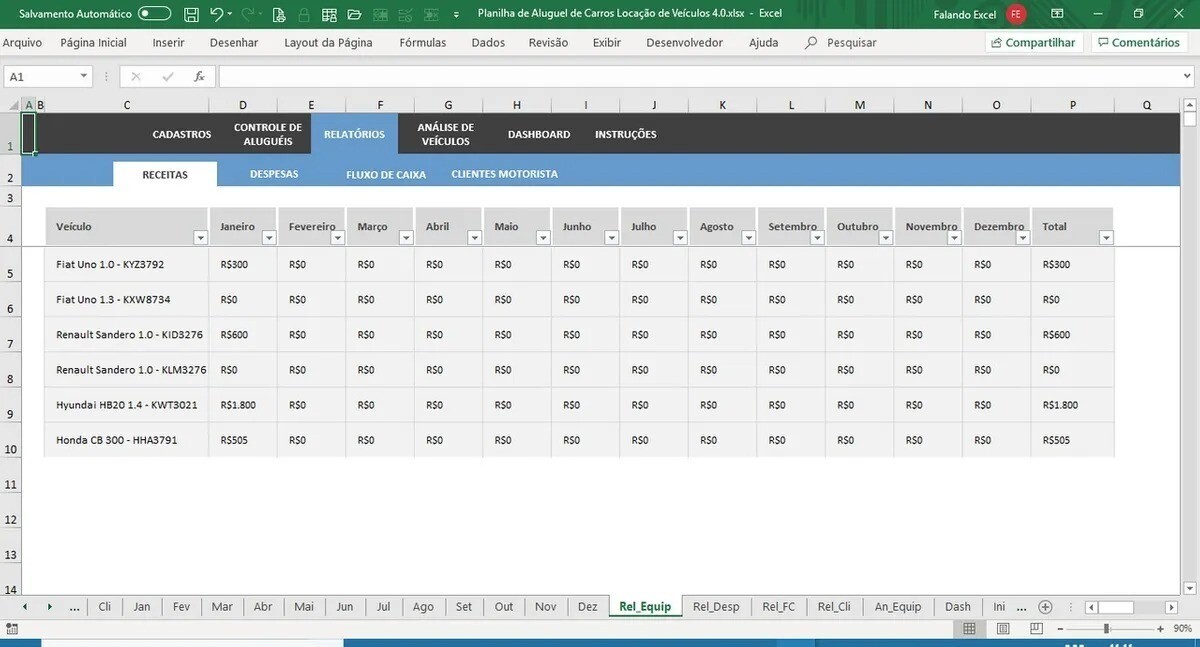Switch to Page Break Preview icon

[x=1036, y=629]
